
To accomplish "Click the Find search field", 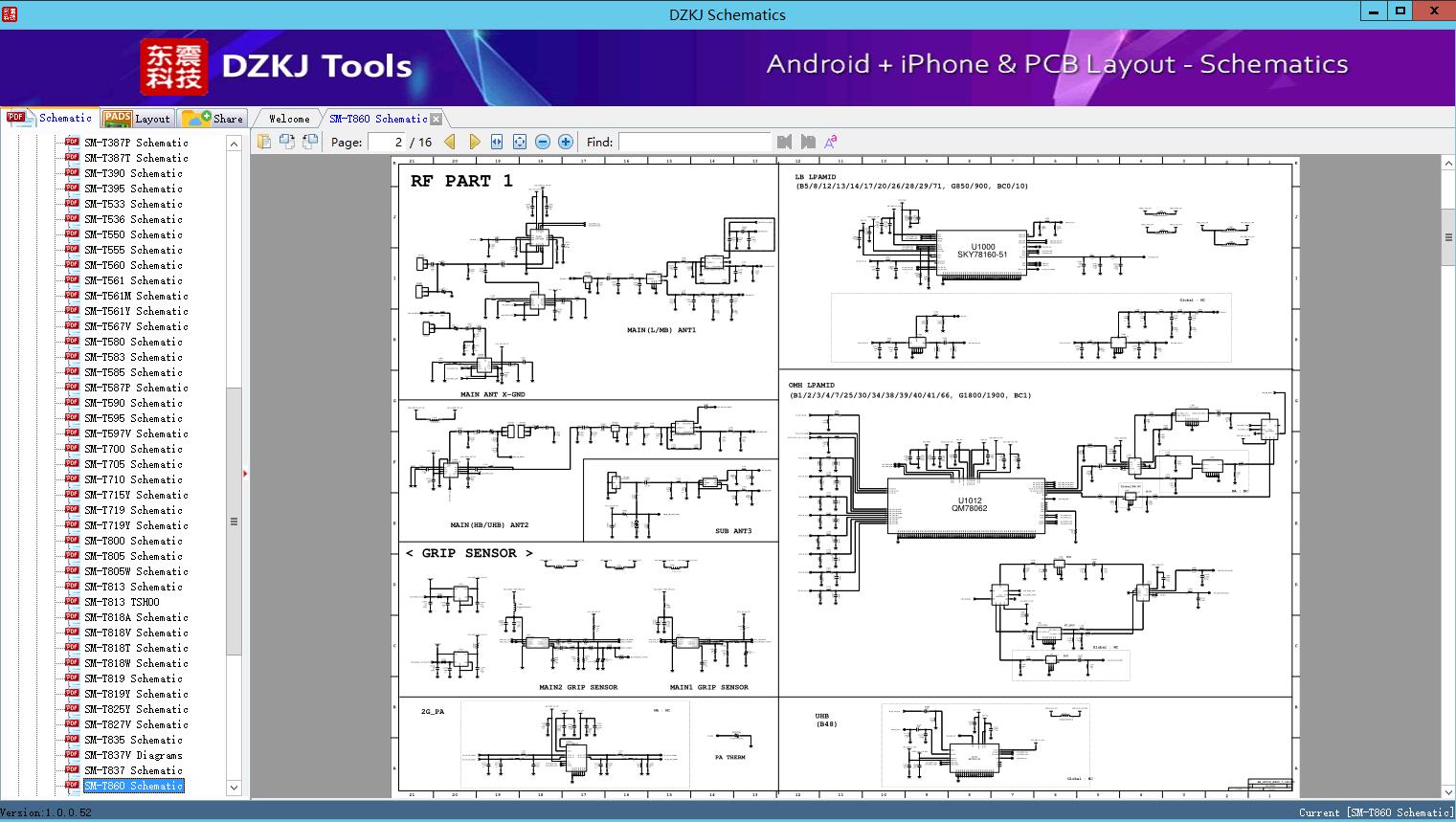I will (x=694, y=142).
